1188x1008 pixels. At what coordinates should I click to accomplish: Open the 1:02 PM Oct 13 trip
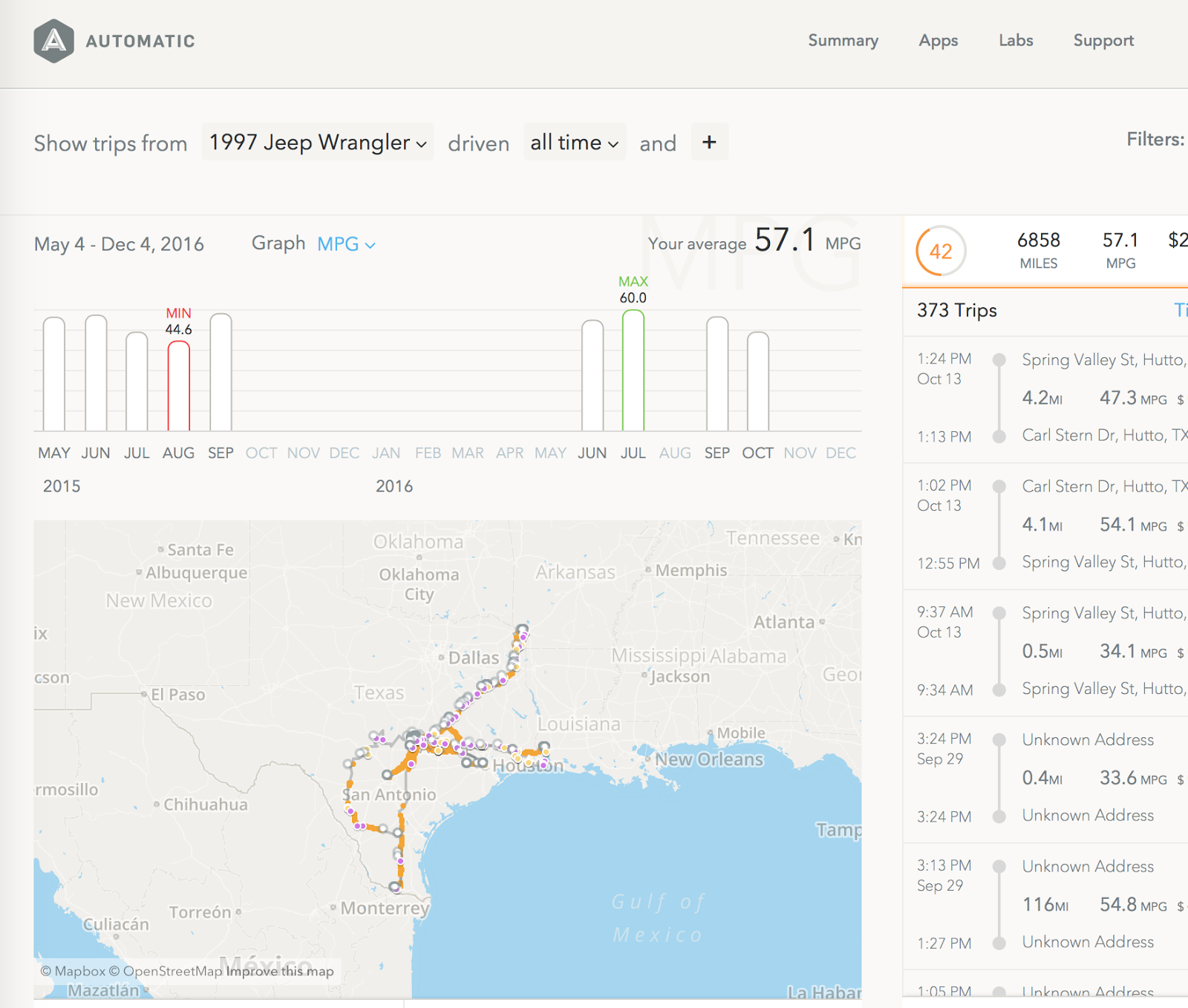1045,526
